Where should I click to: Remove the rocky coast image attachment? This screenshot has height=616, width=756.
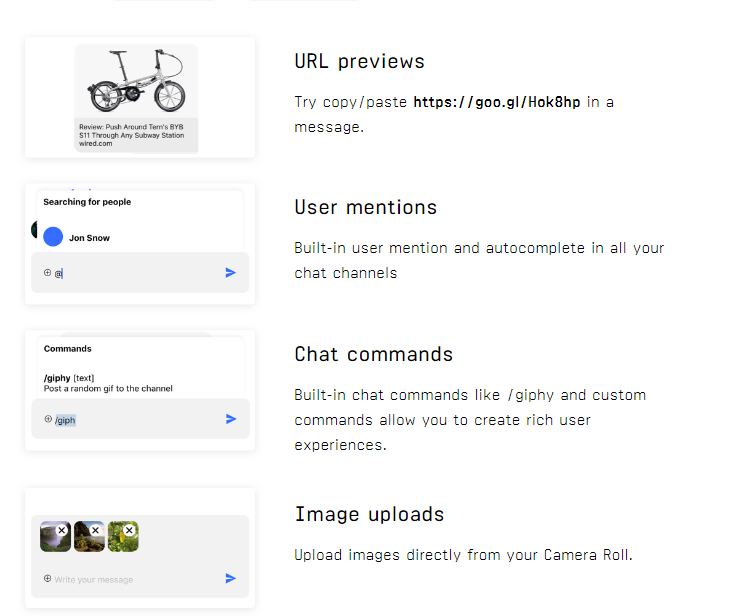coord(96,530)
